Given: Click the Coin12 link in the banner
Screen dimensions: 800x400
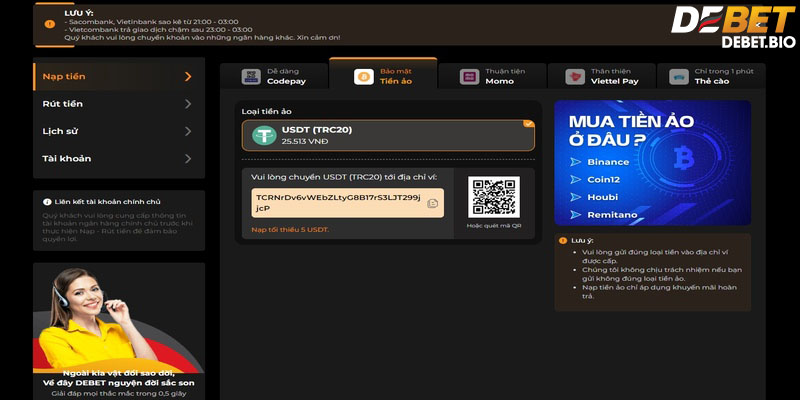Looking at the screenshot, I should [604, 180].
